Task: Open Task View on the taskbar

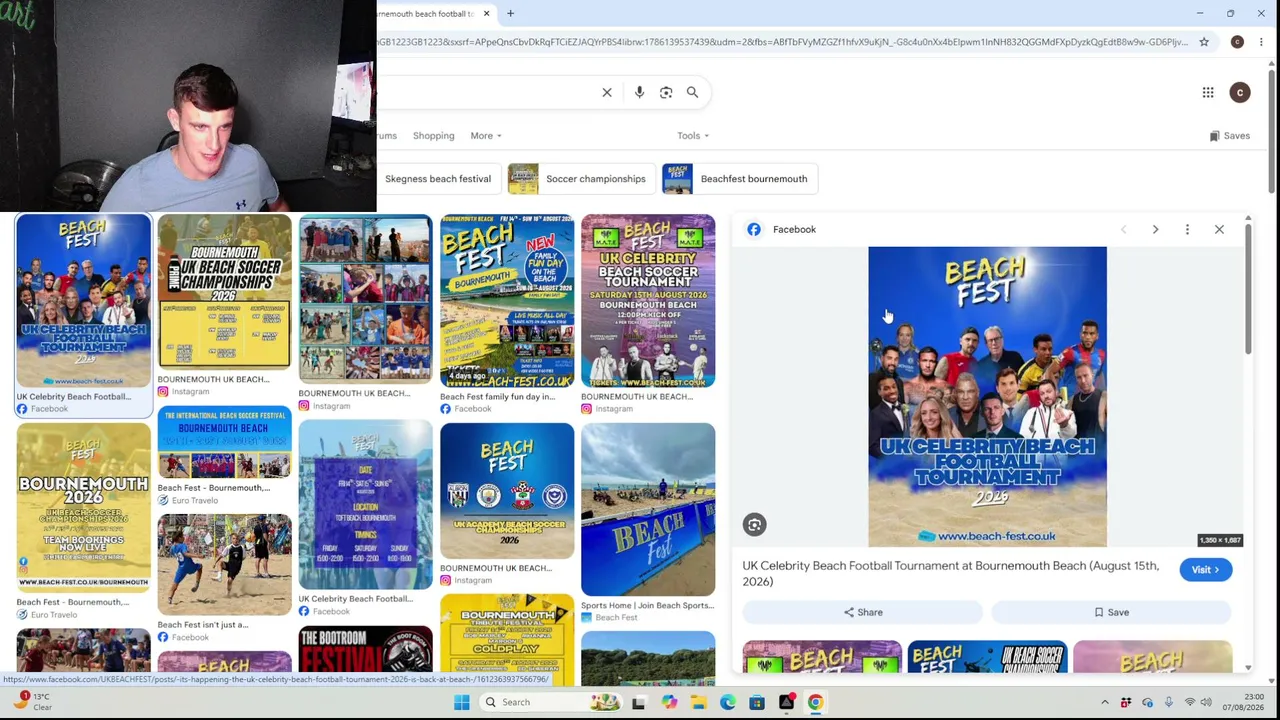Action: [639, 702]
